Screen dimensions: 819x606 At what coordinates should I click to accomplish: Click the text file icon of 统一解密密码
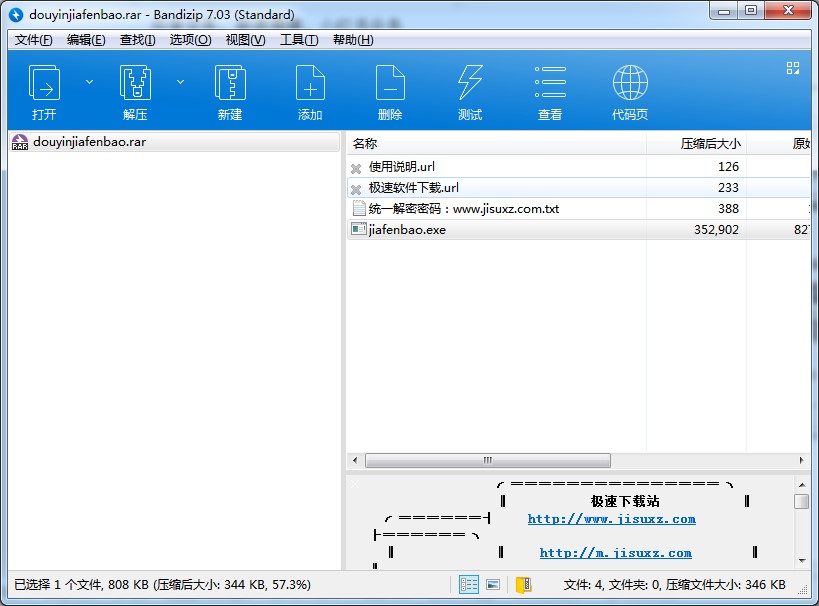click(x=359, y=208)
